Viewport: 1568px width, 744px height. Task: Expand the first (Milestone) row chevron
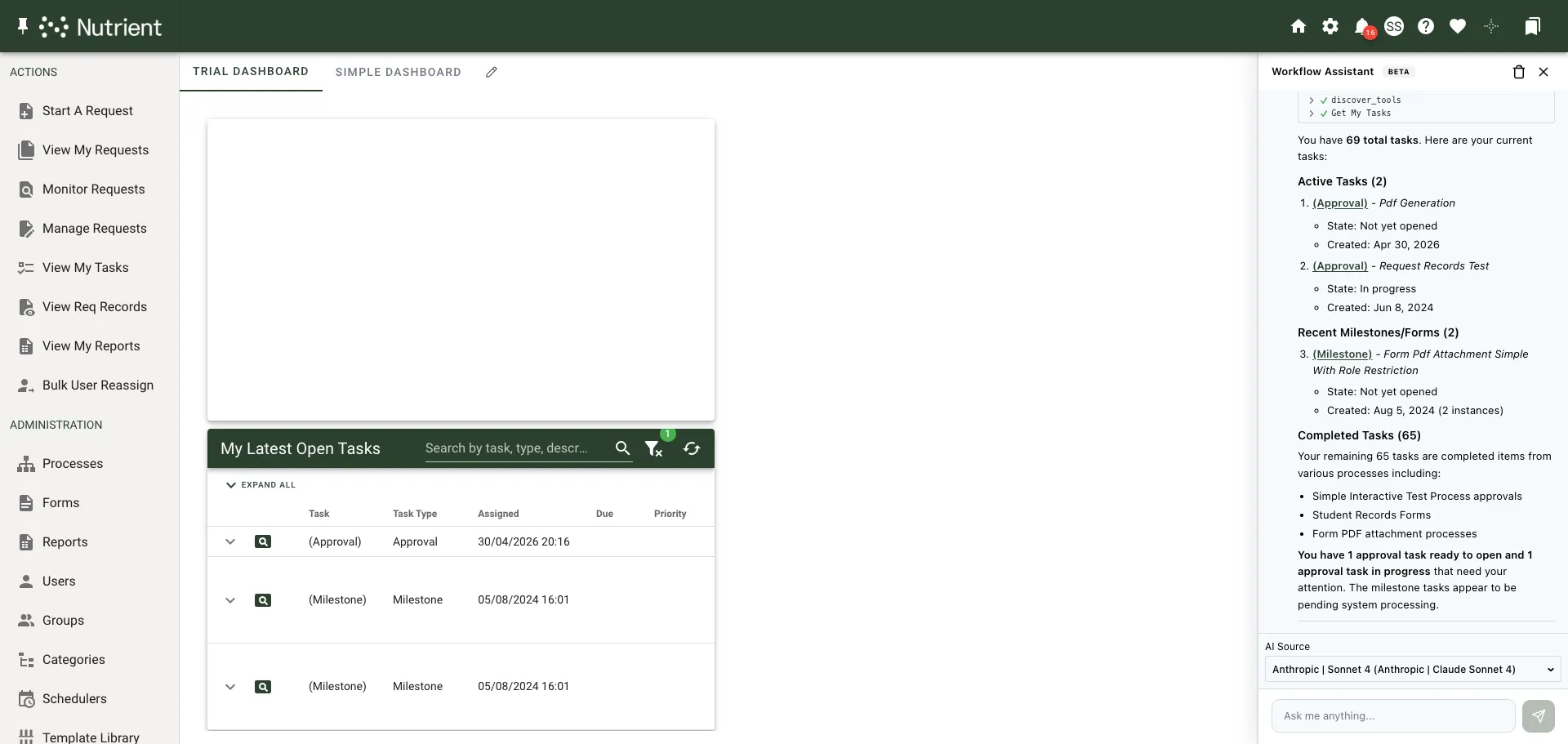click(x=230, y=600)
